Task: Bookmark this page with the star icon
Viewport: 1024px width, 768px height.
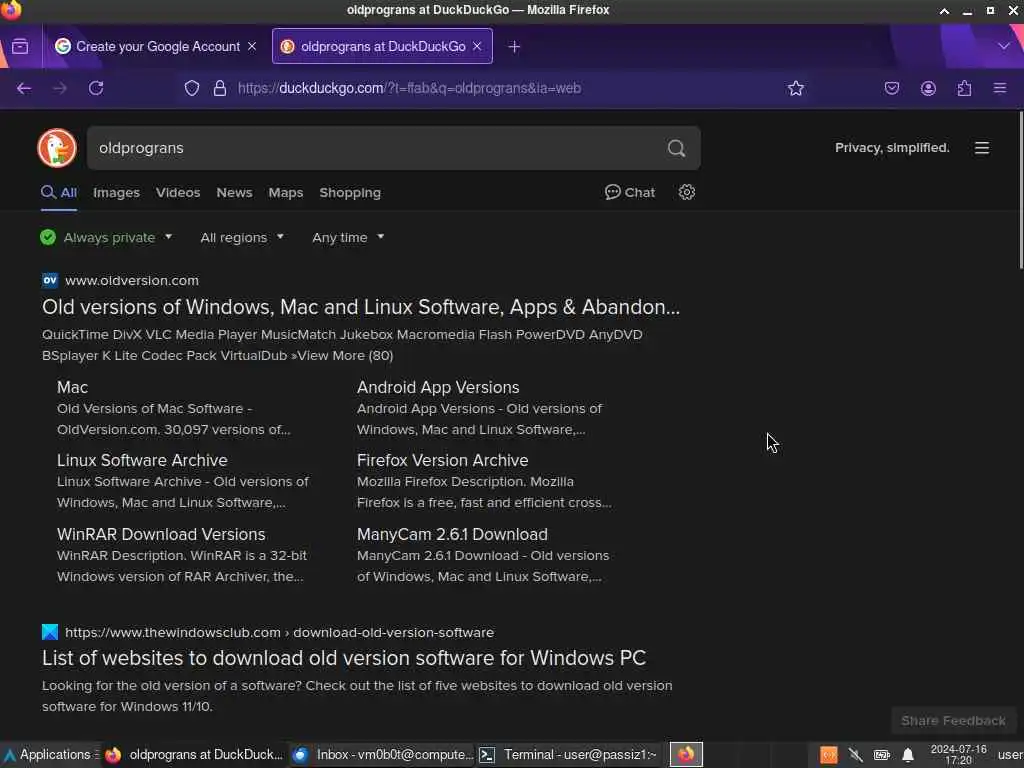Action: pos(795,88)
